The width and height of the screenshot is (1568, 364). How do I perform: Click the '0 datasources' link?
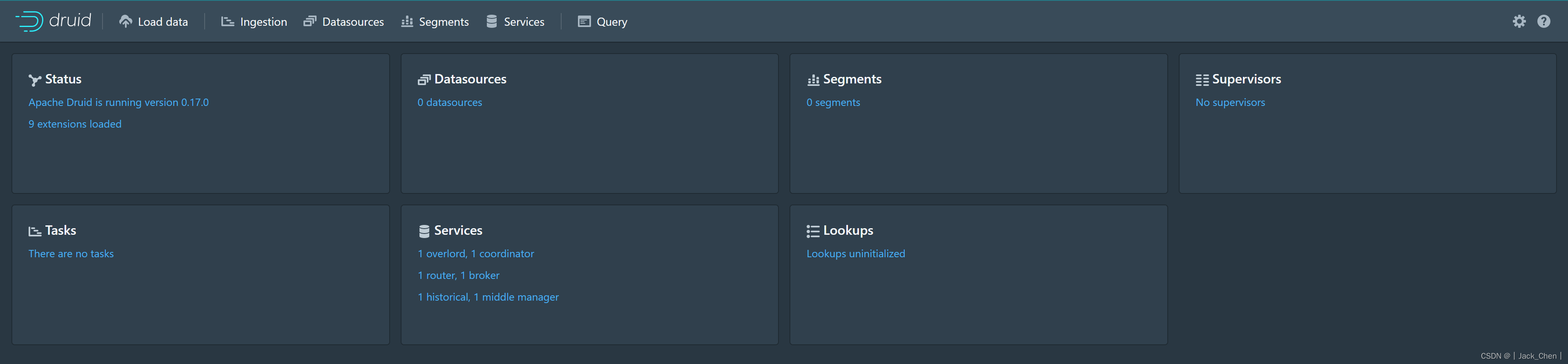[450, 102]
